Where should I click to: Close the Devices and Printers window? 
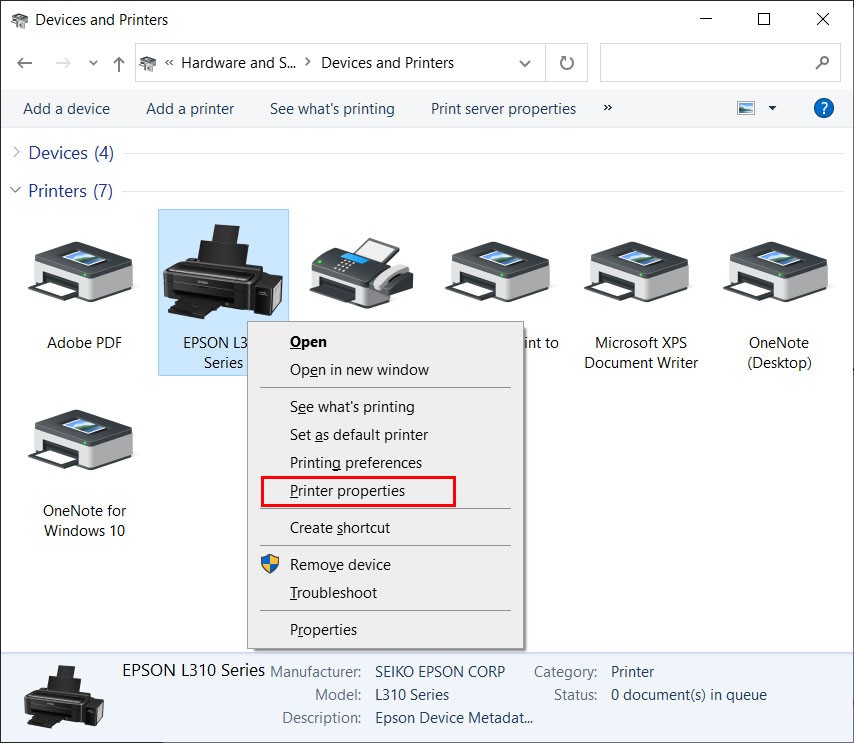[822, 20]
